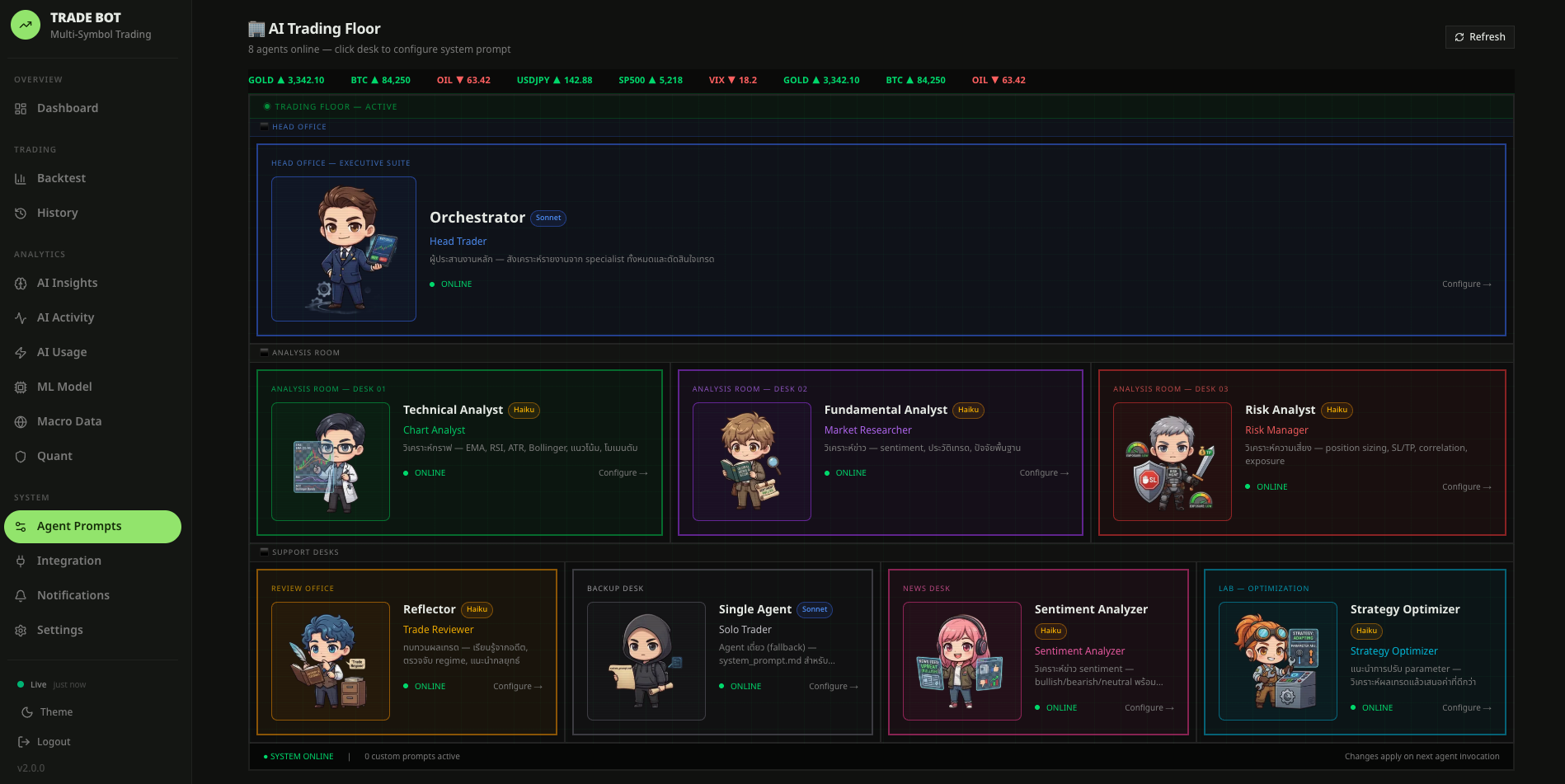Configure the Orchestrator agent
The image size is (1565, 784).
click(x=1466, y=284)
